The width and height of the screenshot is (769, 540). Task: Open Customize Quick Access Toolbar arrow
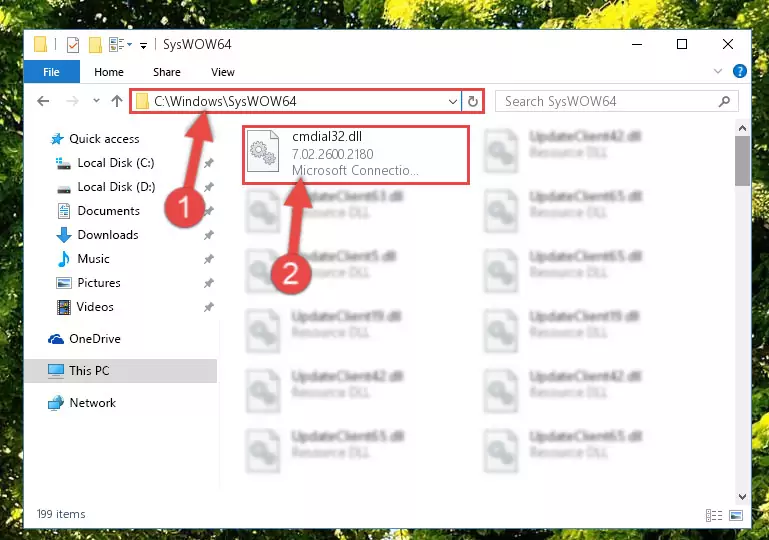[143, 46]
